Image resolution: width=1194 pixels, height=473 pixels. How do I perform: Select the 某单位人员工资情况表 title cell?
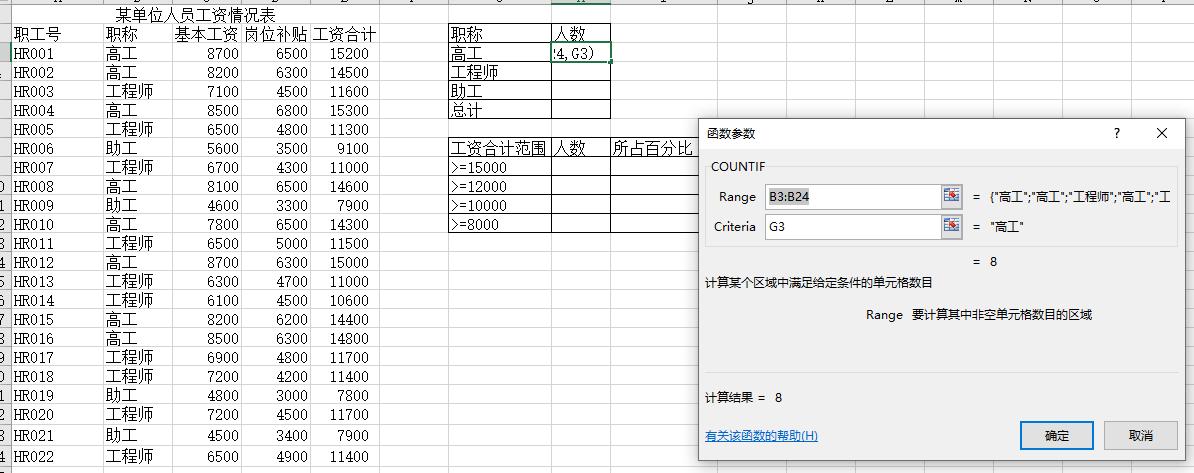(195, 15)
